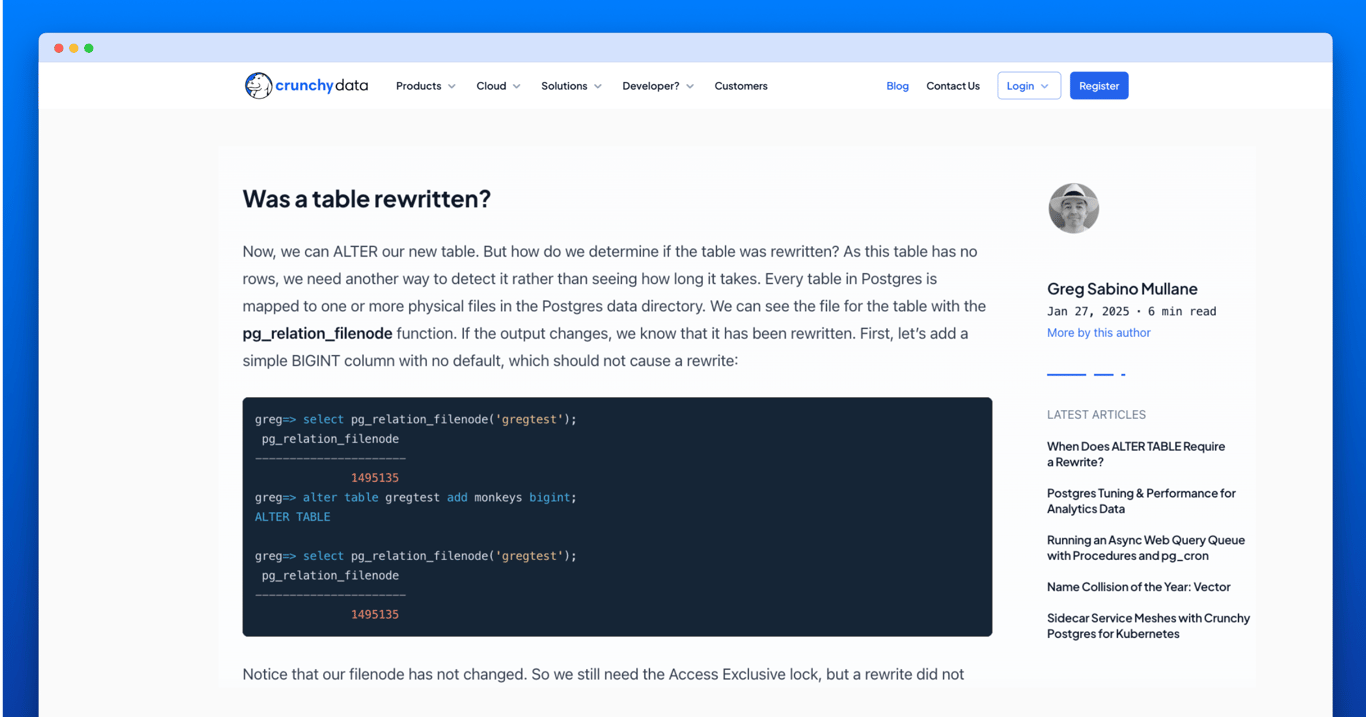The height and width of the screenshot is (717, 1366).
Task: Click the yellow minimize window button
Action: click(x=74, y=48)
